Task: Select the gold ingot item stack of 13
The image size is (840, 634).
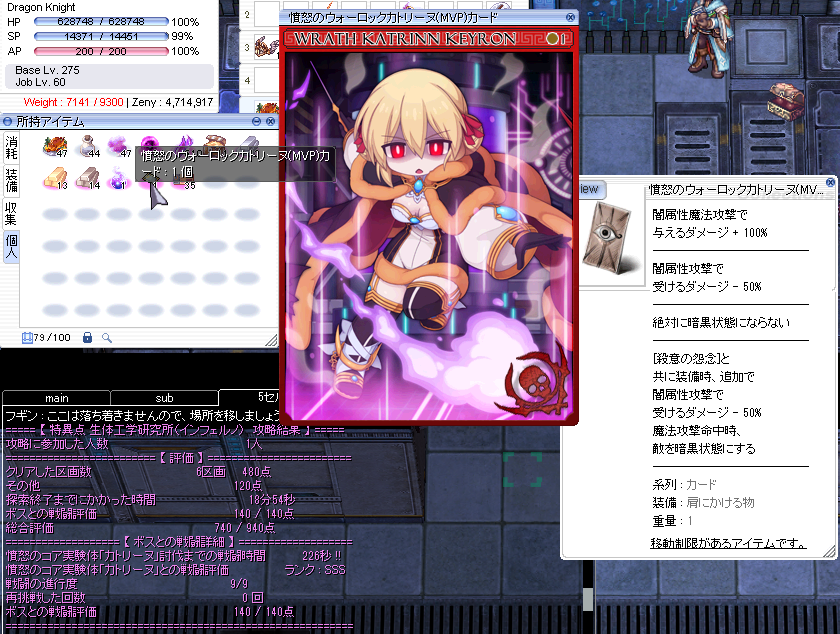Action: (55, 178)
